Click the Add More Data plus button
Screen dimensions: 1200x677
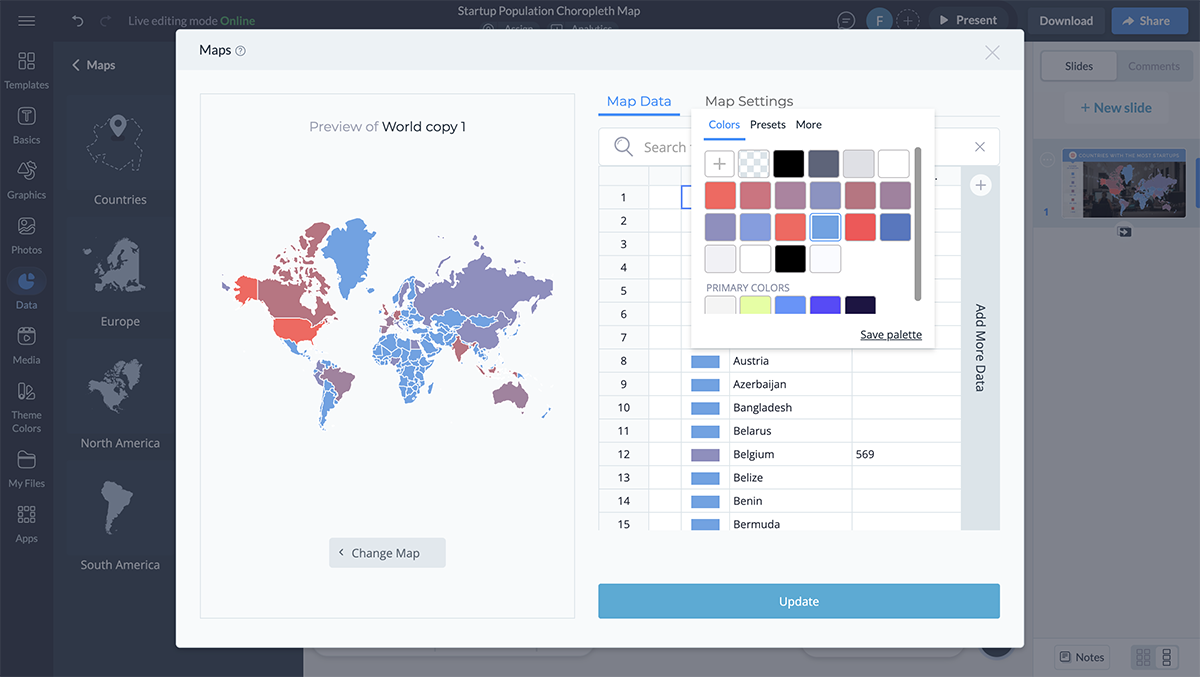(x=980, y=185)
